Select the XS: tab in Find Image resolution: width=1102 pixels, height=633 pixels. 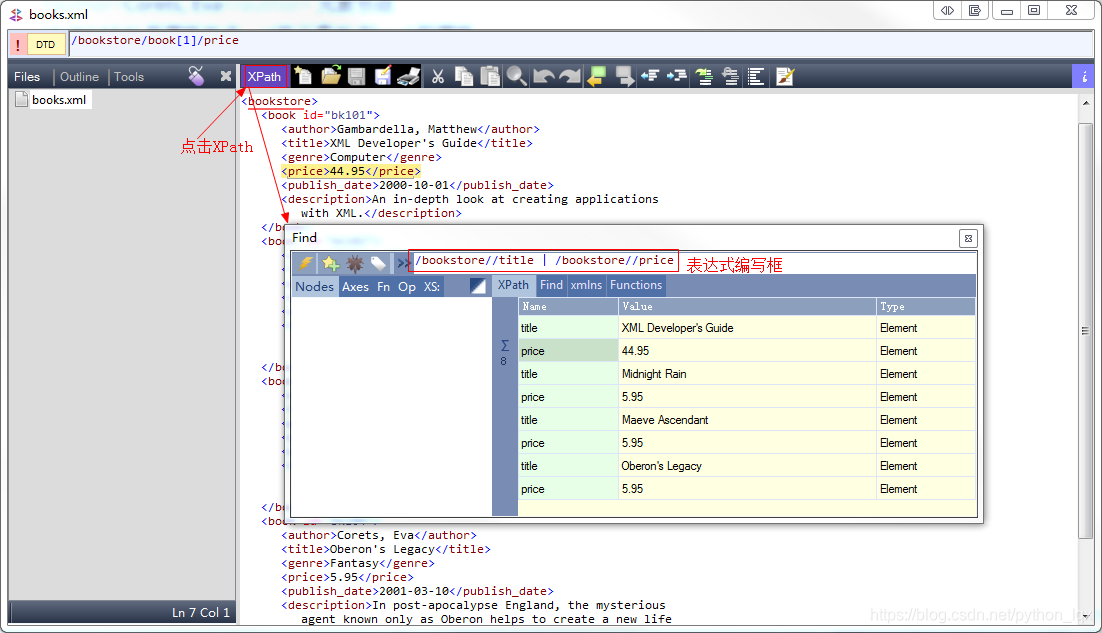point(432,286)
